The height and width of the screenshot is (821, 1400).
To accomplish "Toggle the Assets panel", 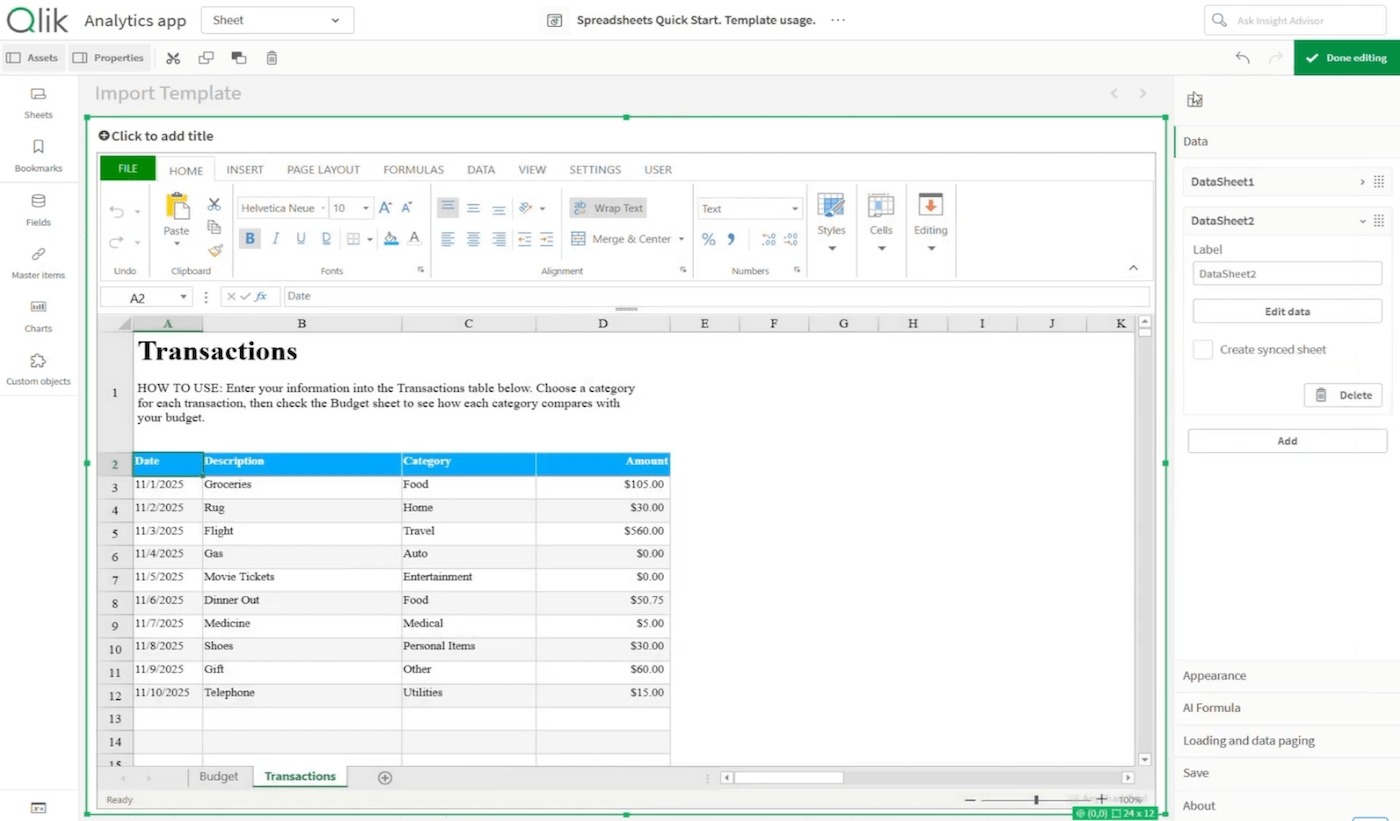I will [33, 58].
